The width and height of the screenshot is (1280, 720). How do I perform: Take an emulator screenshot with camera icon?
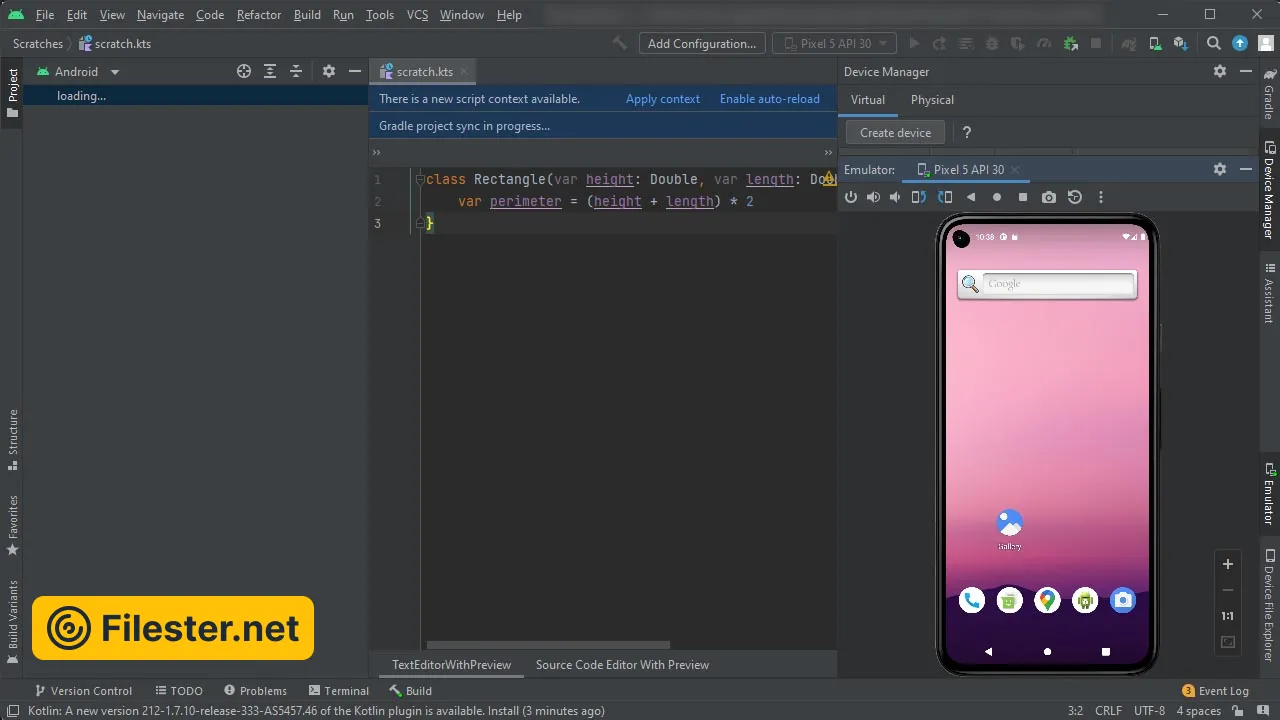[1048, 198]
